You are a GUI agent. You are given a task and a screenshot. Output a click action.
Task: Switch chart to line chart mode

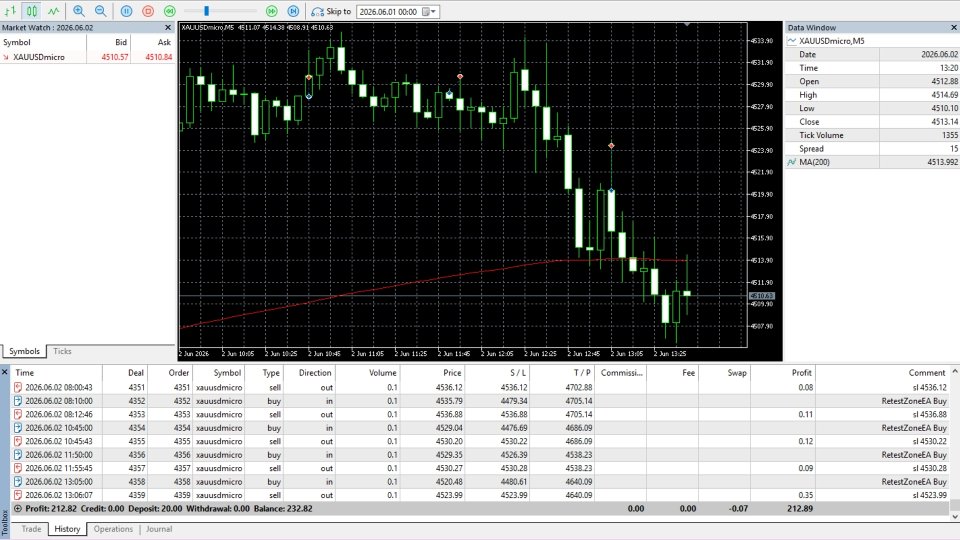point(54,11)
